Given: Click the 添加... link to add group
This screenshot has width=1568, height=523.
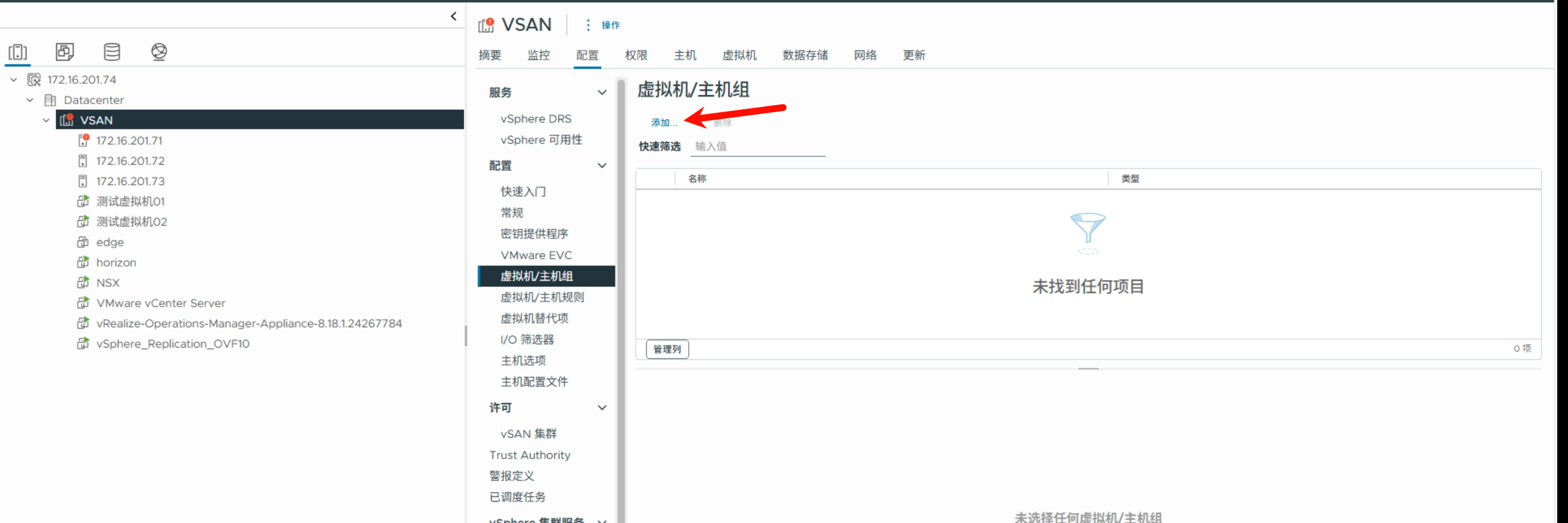Looking at the screenshot, I should coord(664,123).
